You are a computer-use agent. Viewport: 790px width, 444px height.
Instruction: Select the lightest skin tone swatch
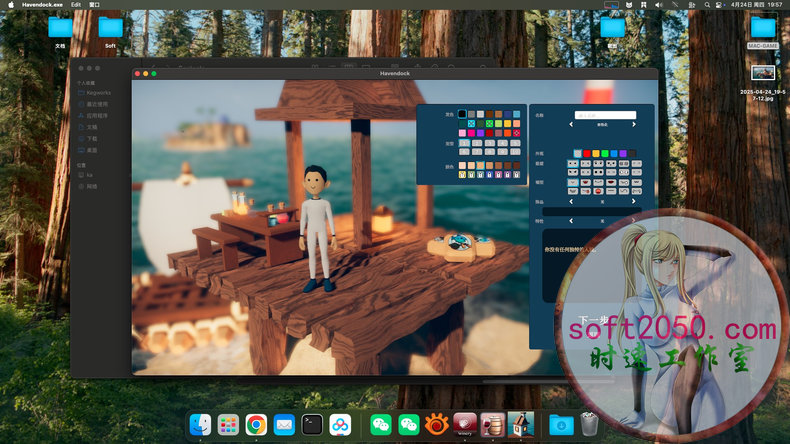coord(463,165)
